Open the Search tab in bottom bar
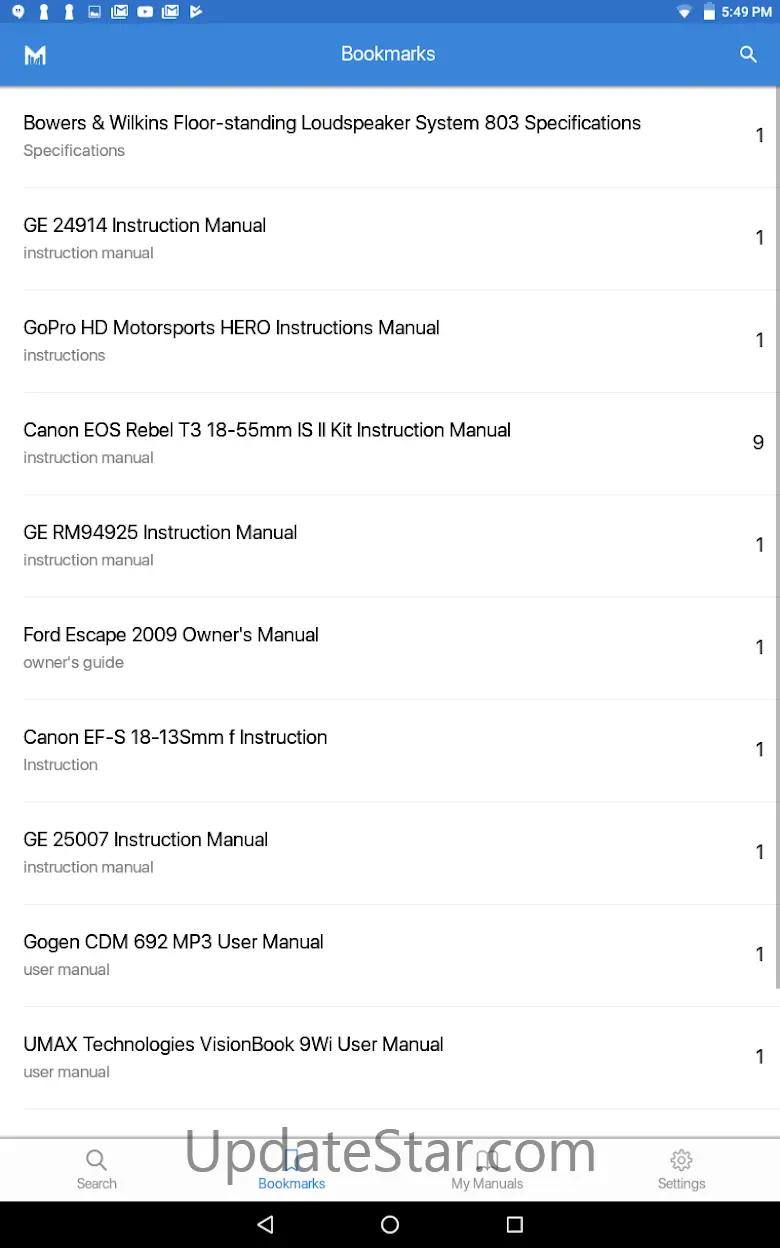The height and width of the screenshot is (1248, 780). (x=97, y=1168)
